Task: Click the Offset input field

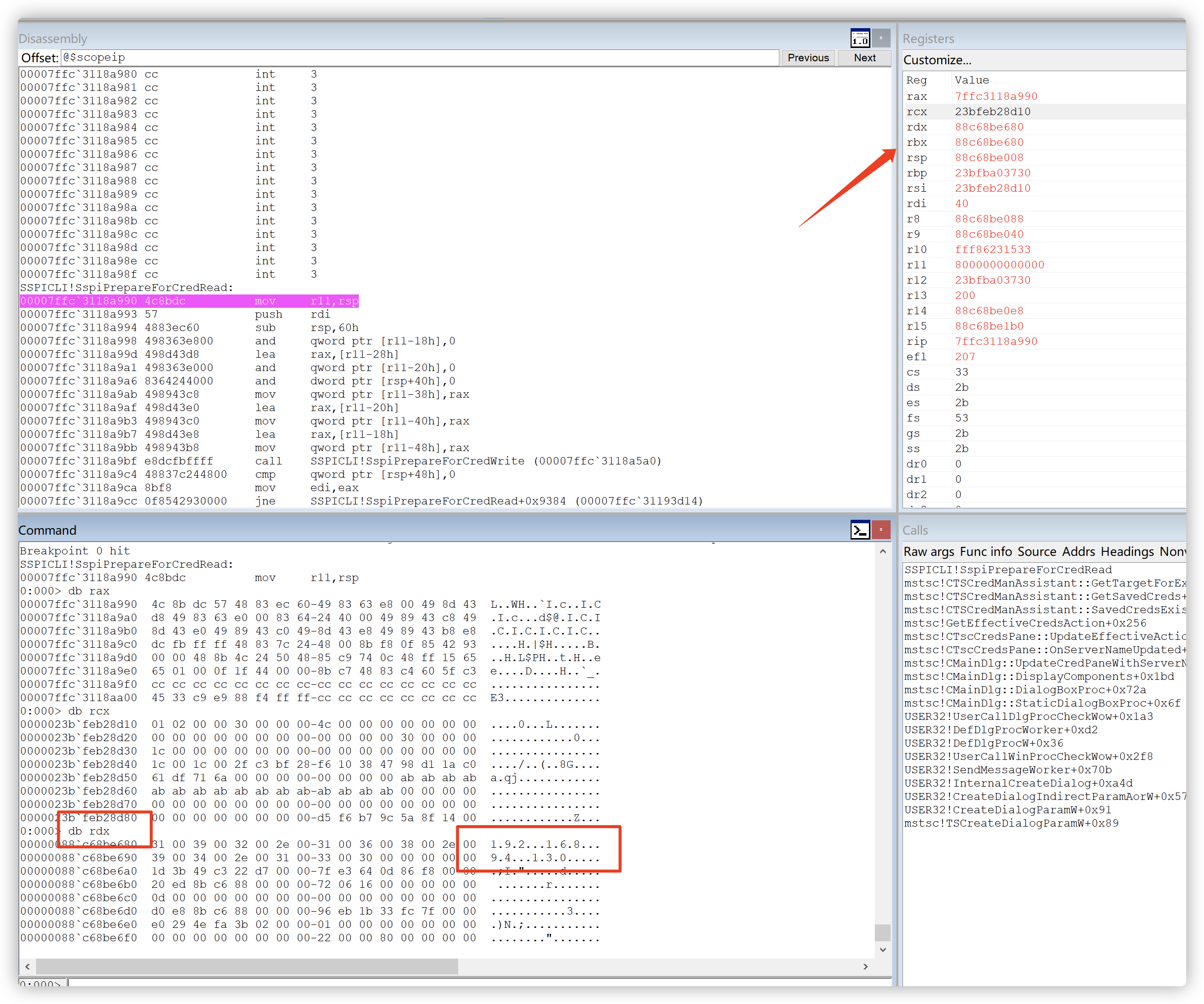Action: pos(419,57)
